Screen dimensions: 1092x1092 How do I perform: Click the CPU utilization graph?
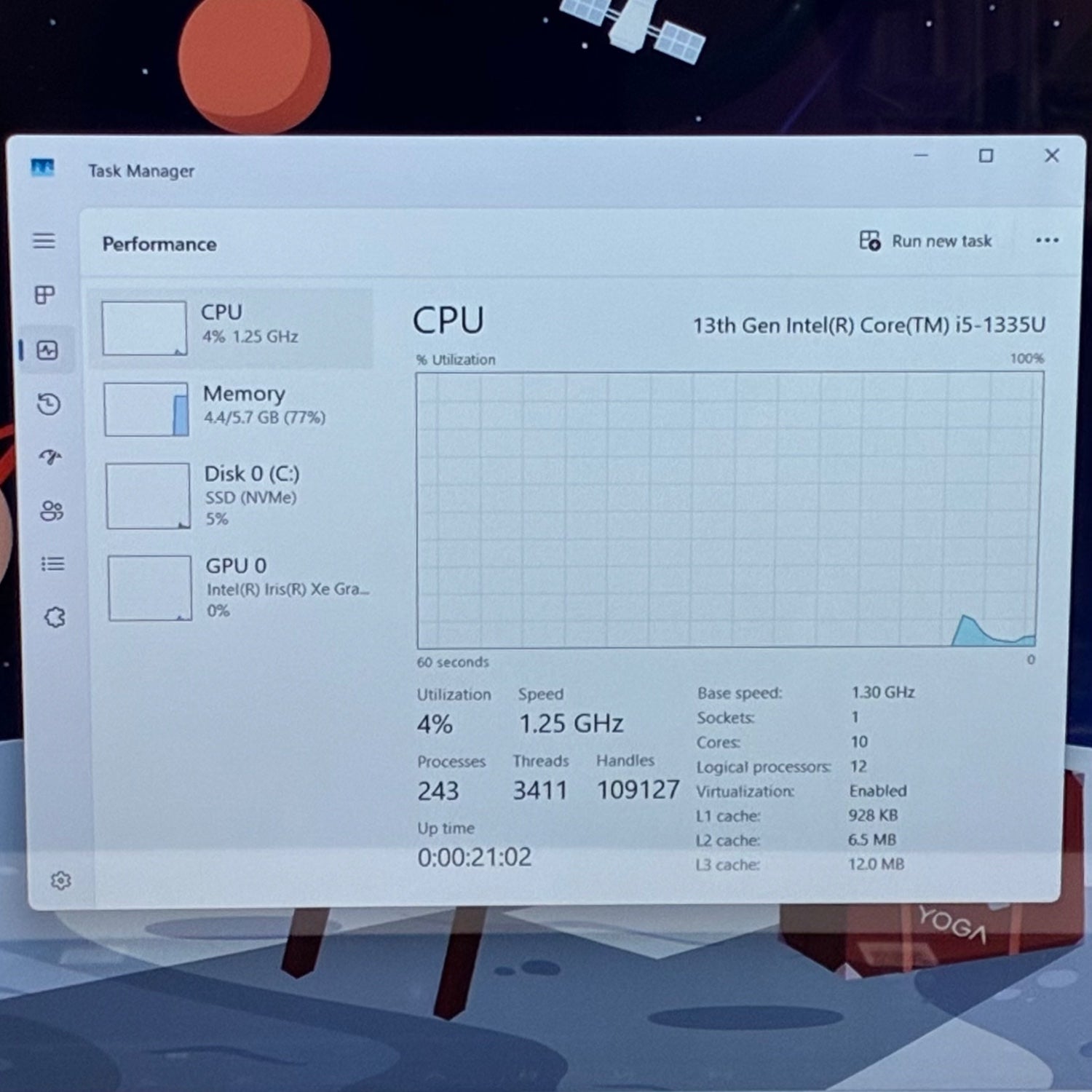(729, 510)
